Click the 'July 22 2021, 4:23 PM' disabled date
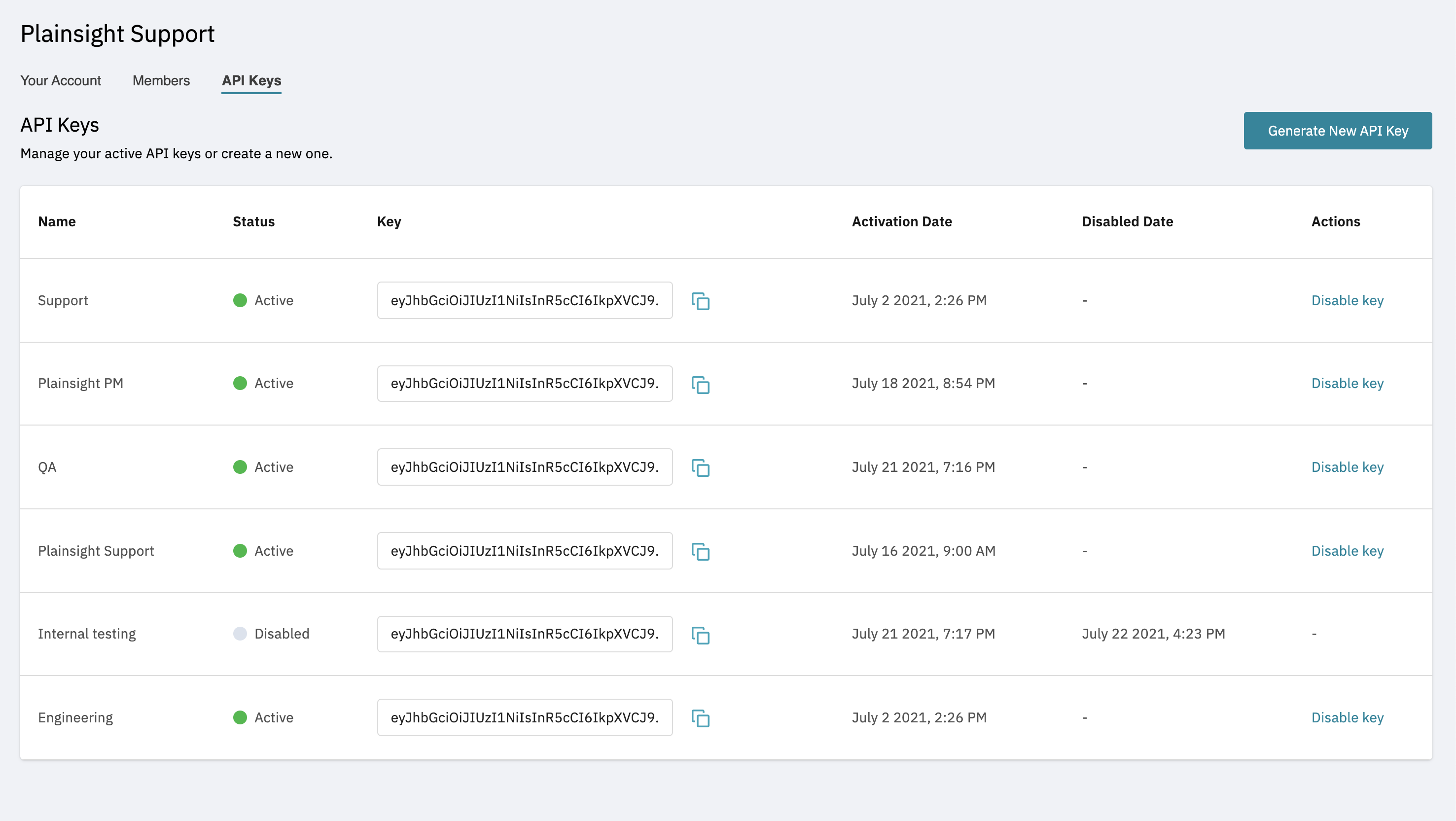Image resolution: width=1456 pixels, height=821 pixels. [1154, 634]
